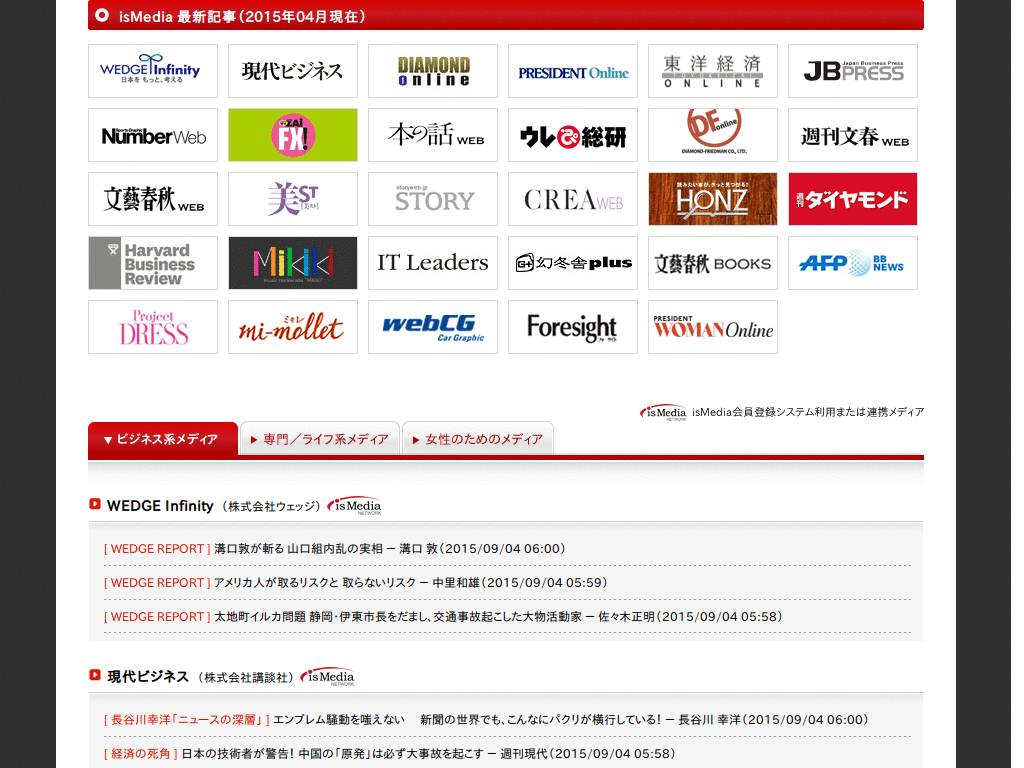Click the 文藝春秋 BOOKS logo
1024x768 pixels.
[712, 263]
